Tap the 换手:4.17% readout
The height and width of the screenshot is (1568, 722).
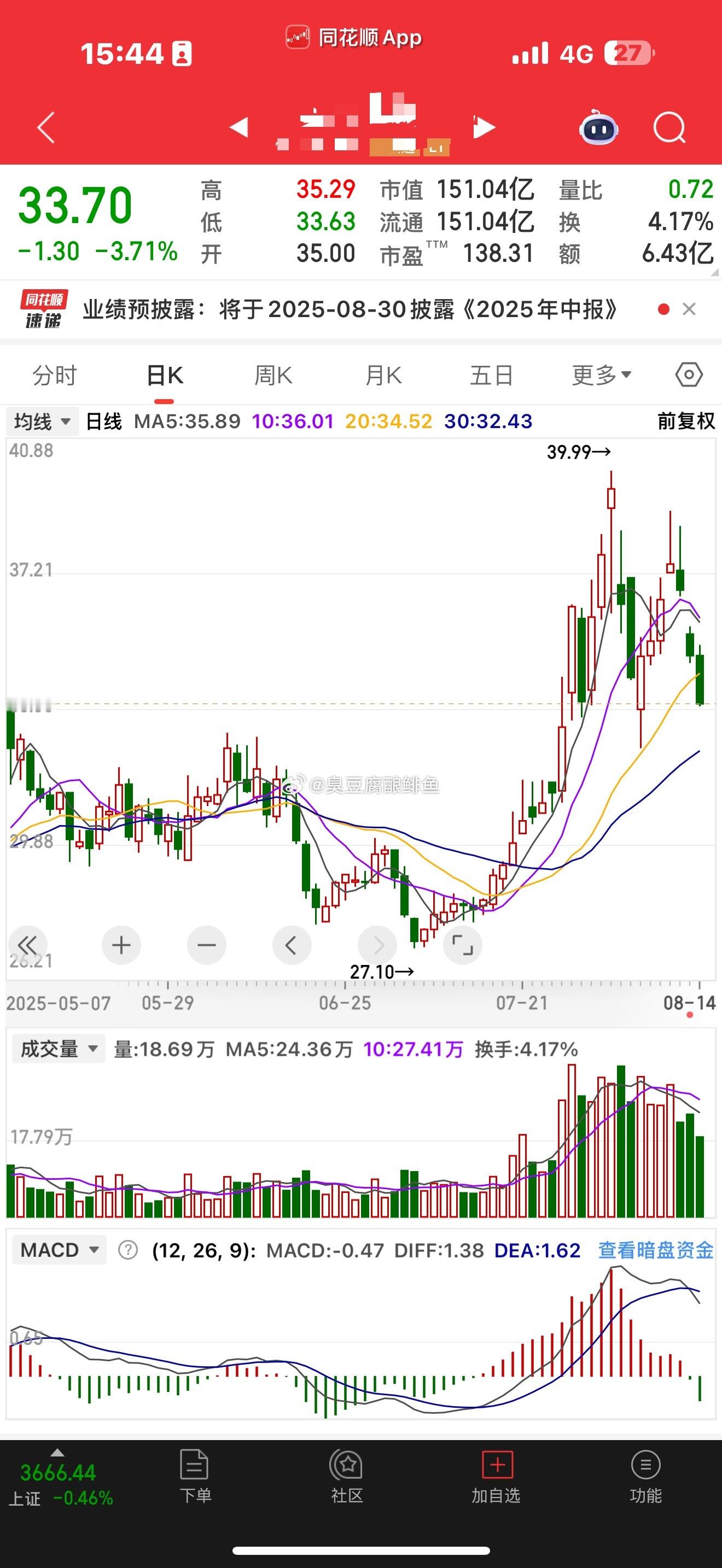pyautogui.click(x=527, y=1049)
